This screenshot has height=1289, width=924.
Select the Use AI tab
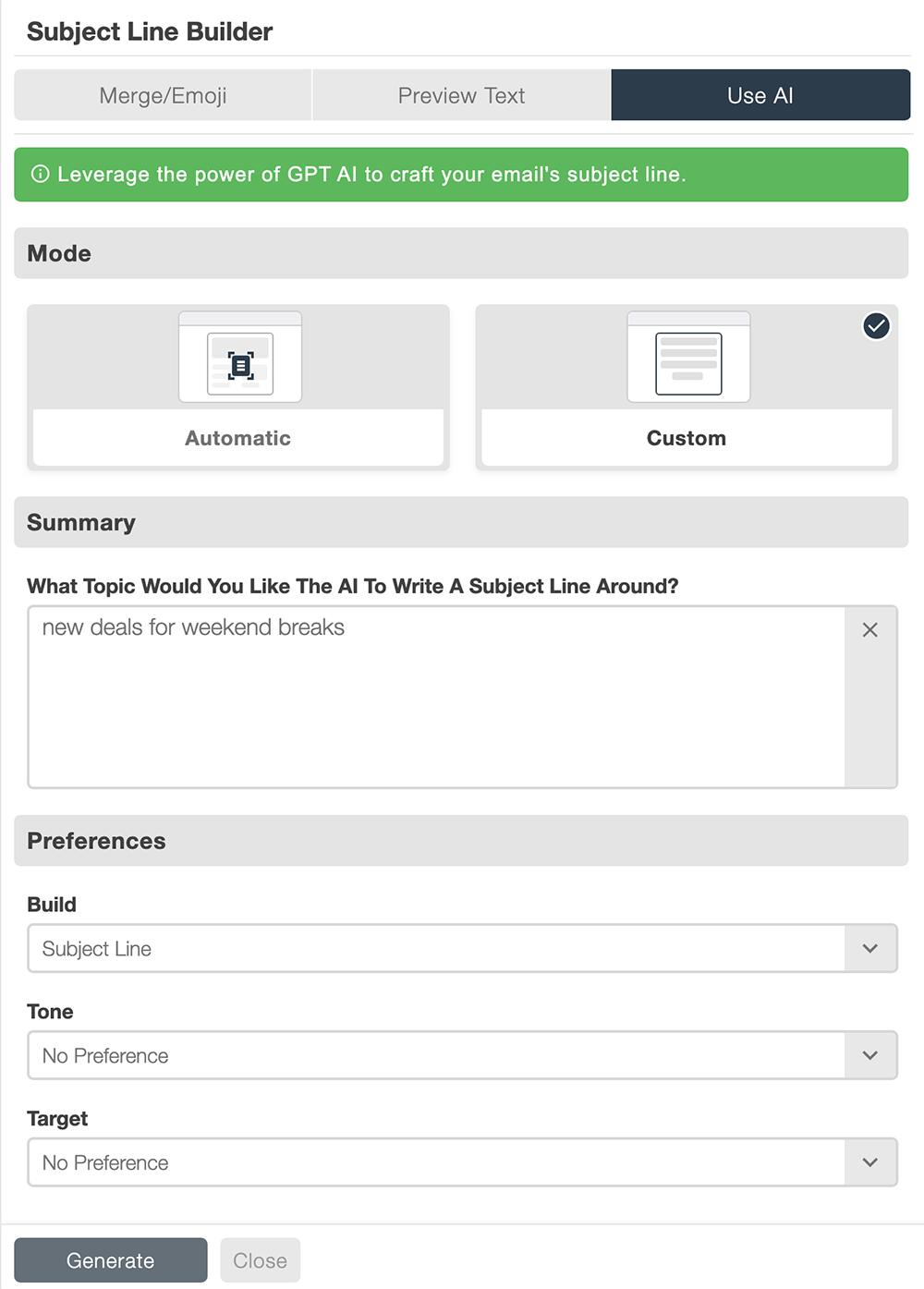tap(760, 95)
